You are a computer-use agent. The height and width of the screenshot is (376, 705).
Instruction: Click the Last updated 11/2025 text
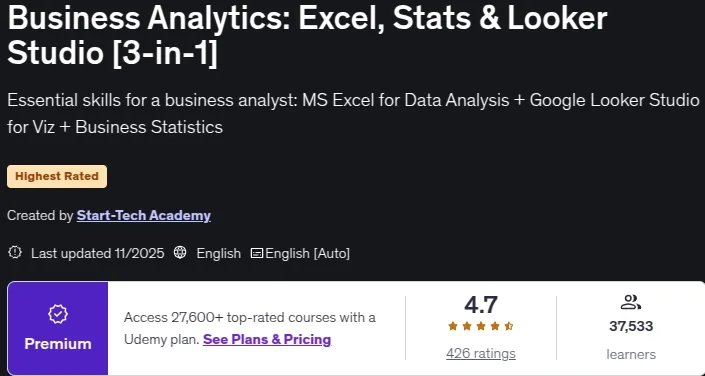(x=98, y=253)
